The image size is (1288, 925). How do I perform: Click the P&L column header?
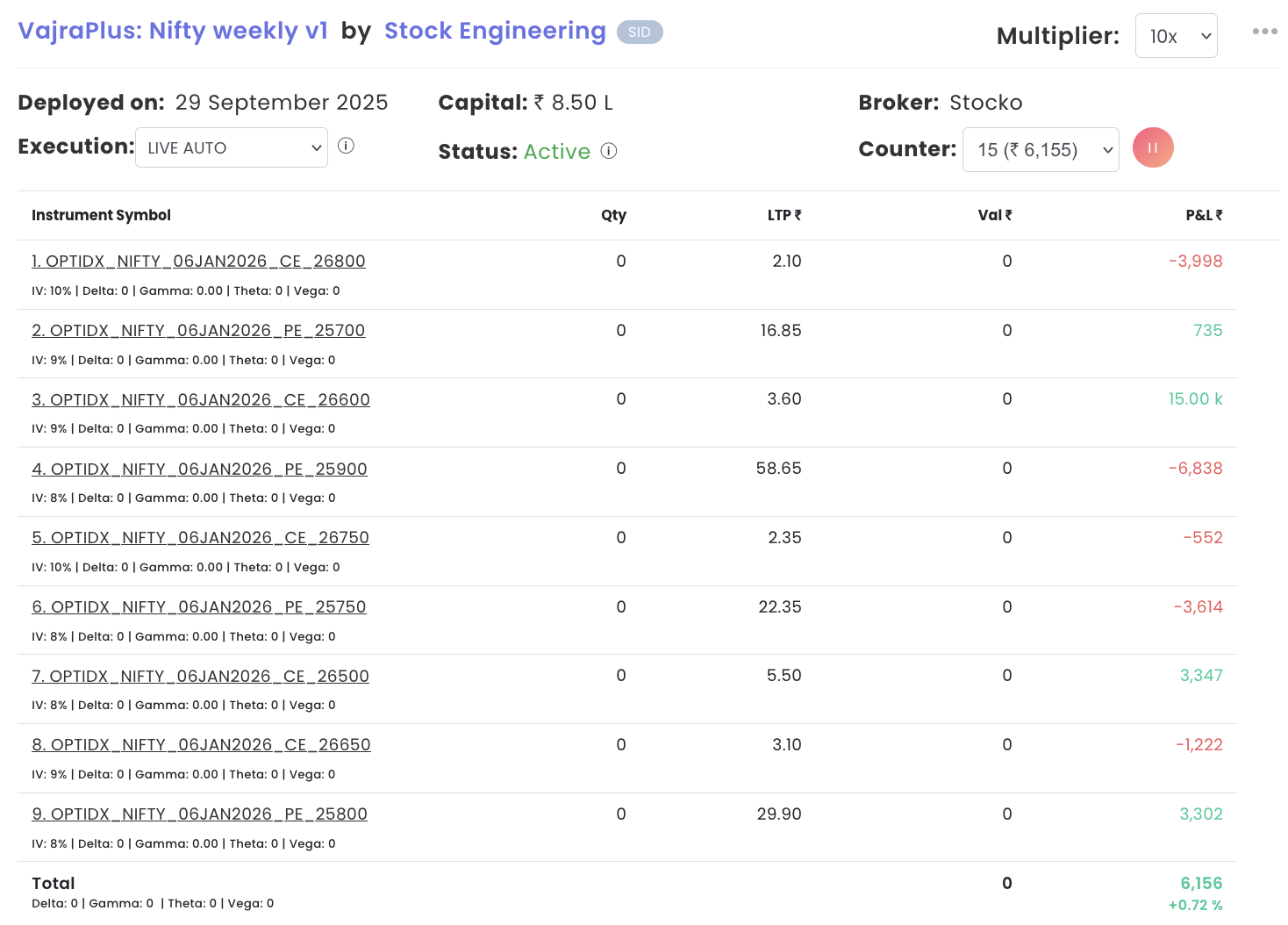pos(1203,216)
